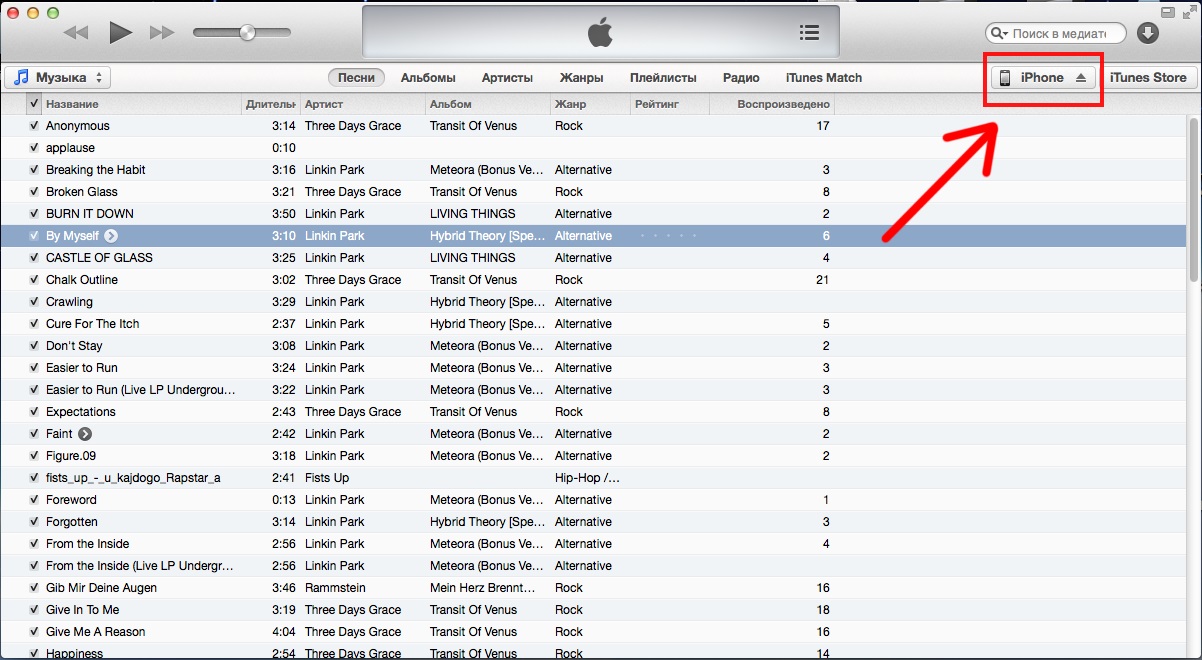Uncheck Breaking the Habit checkbox
Image resolution: width=1202 pixels, height=660 pixels.
(x=35, y=170)
